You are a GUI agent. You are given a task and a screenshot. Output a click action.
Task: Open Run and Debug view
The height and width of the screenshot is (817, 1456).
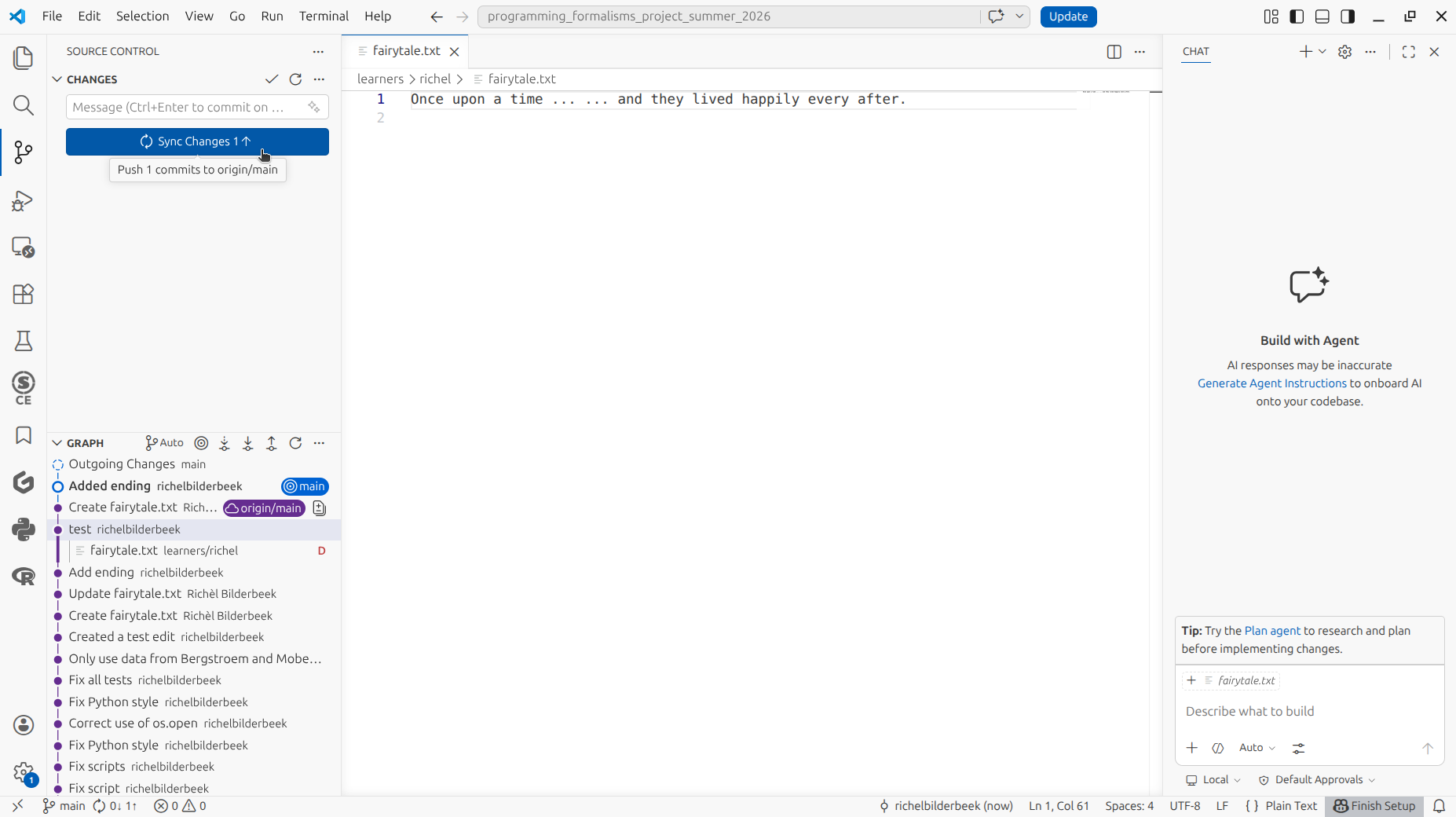[x=24, y=200]
